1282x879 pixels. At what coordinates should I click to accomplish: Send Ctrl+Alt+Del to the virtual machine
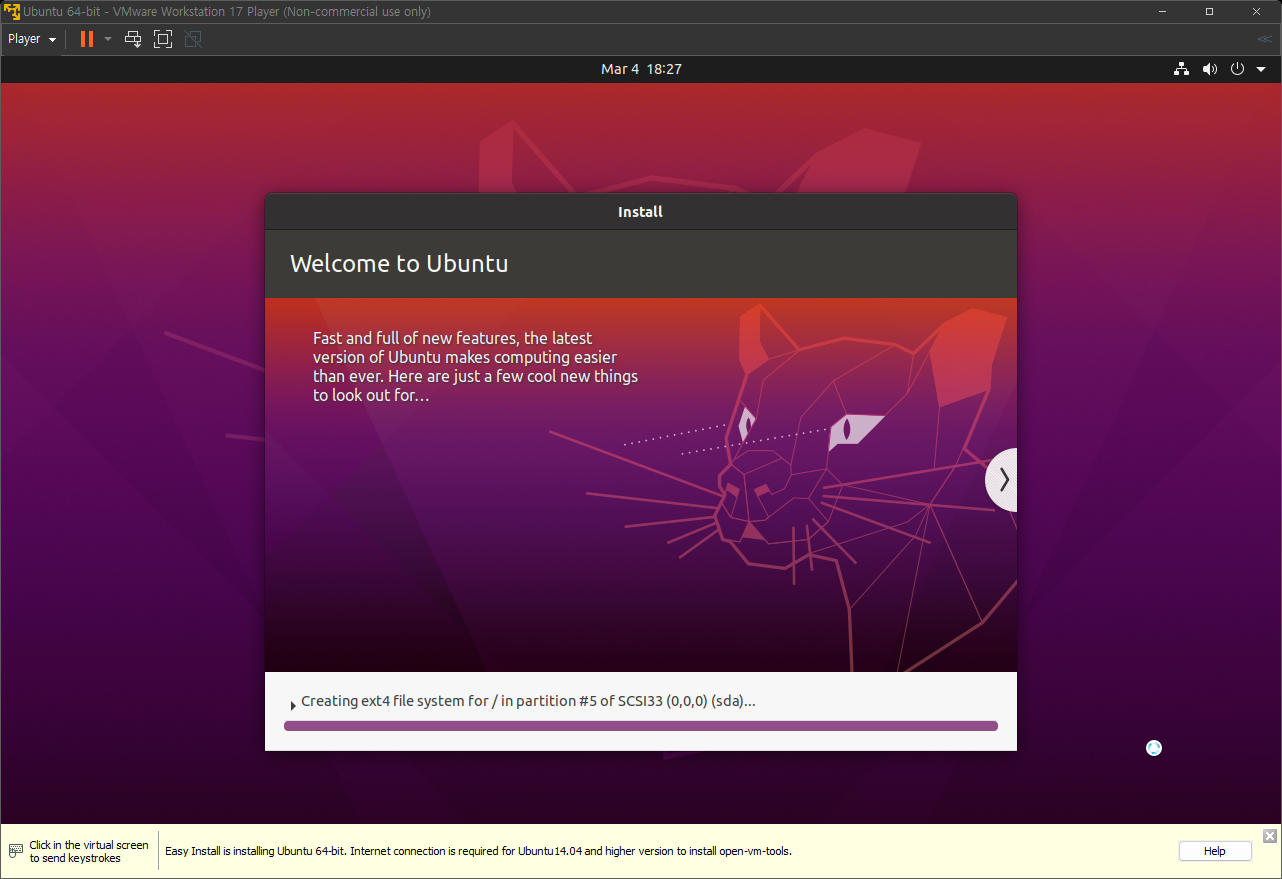click(x=133, y=39)
